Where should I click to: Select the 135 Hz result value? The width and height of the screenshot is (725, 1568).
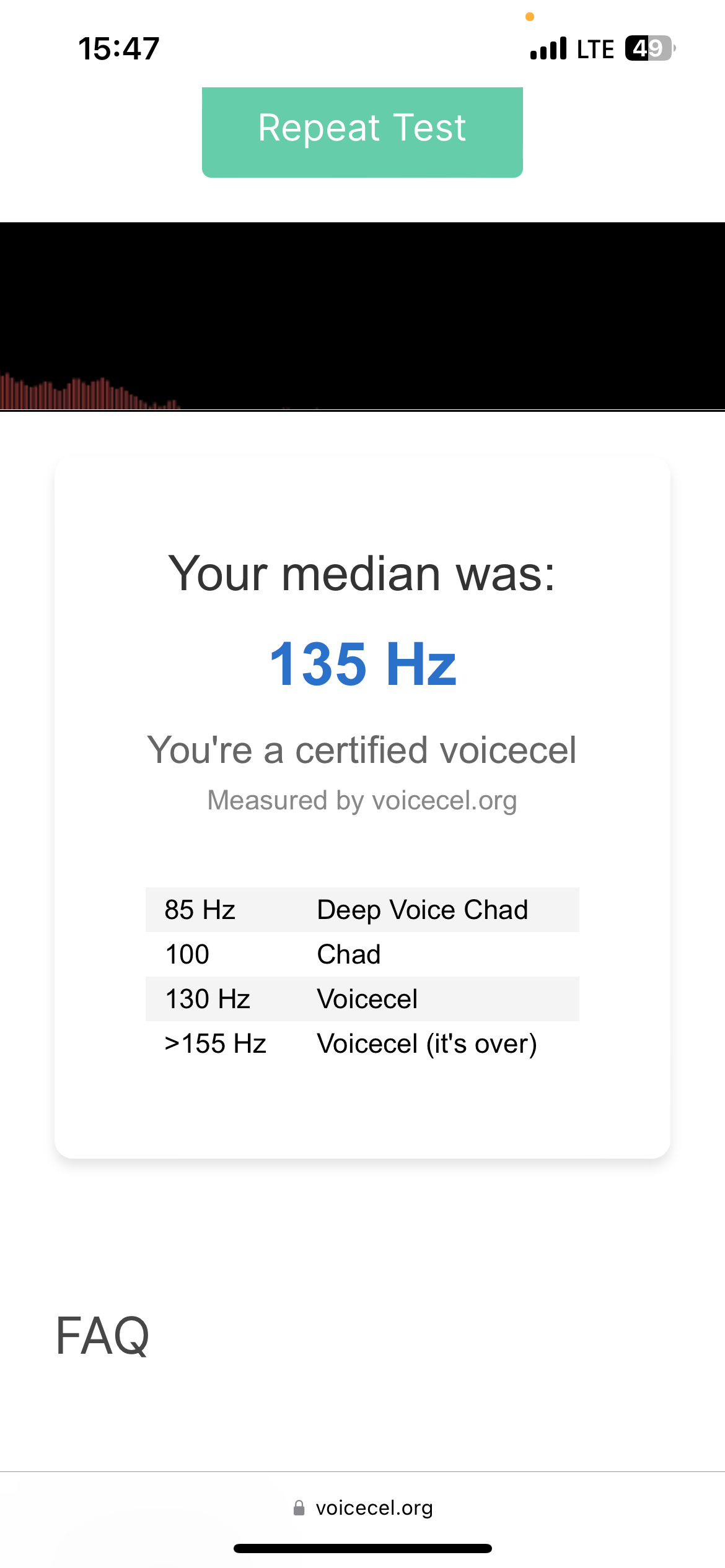pos(362,664)
